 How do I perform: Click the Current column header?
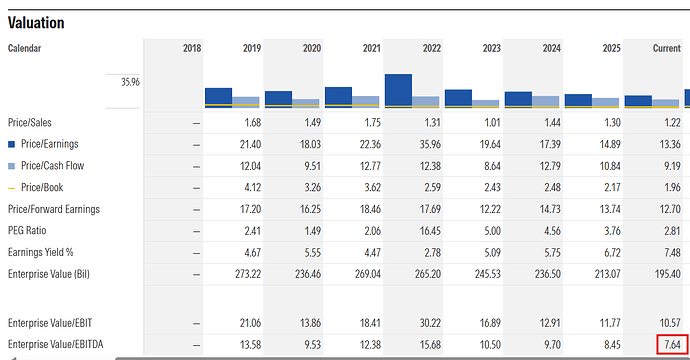point(667,48)
